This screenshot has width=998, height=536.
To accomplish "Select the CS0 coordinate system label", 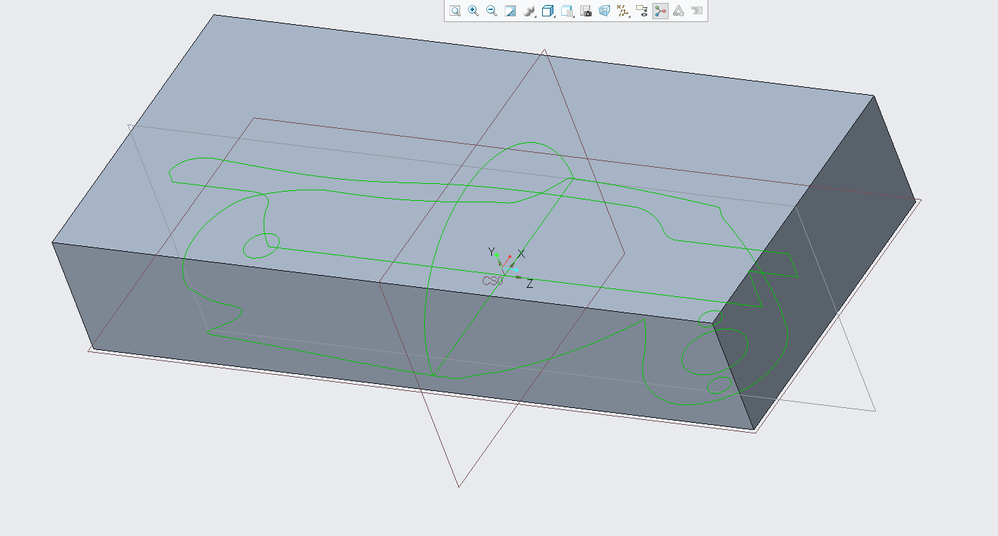I will point(492,281).
